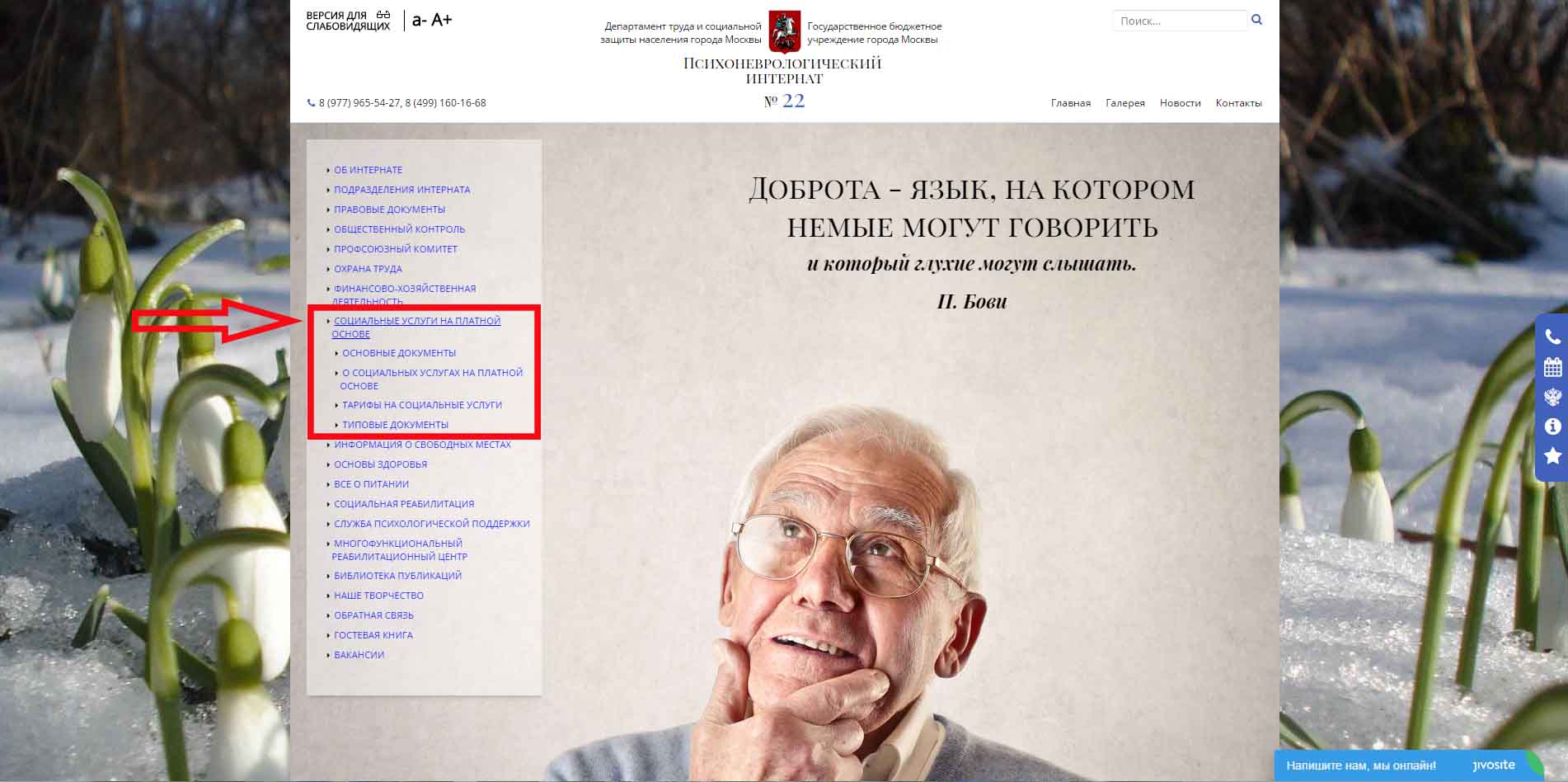Screen dimensions: 1568x782
Task: Open Контакты in top menu
Action: coord(1238,103)
